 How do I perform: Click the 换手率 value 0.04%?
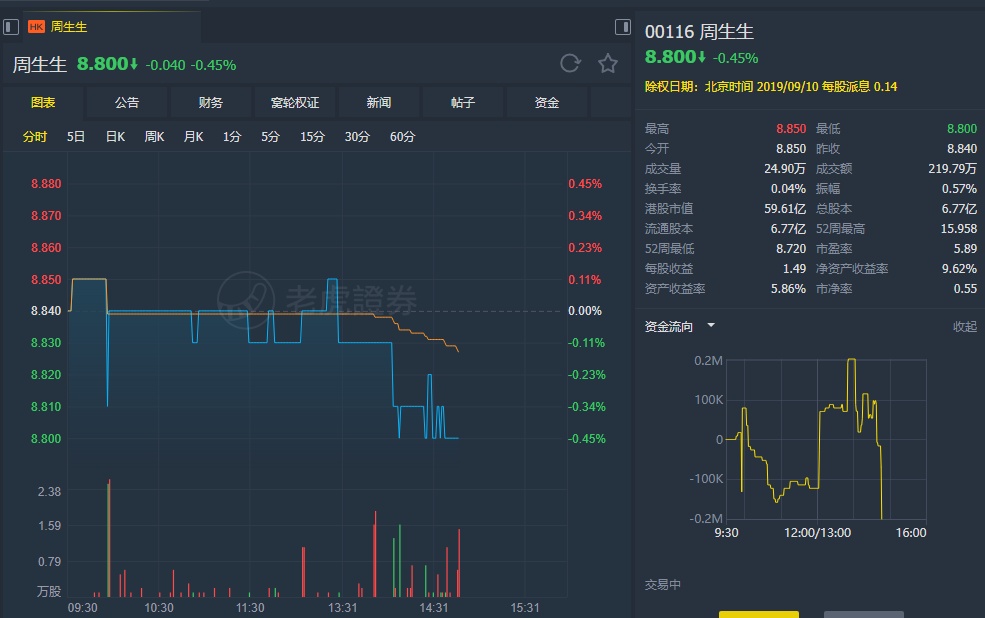[x=788, y=189]
